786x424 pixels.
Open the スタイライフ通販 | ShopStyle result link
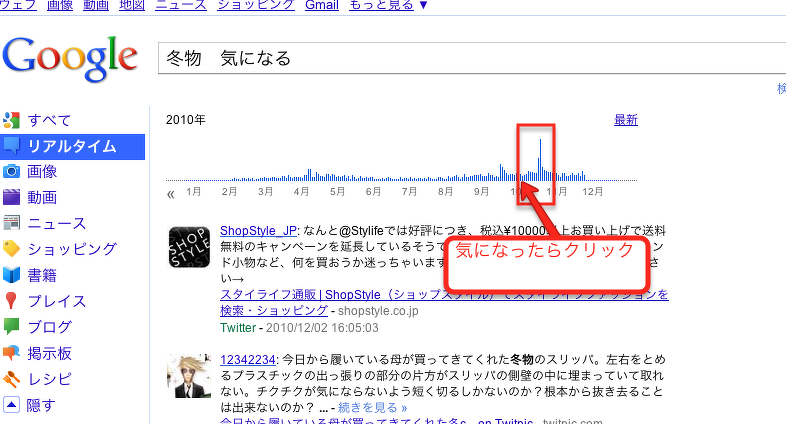coord(444,302)
